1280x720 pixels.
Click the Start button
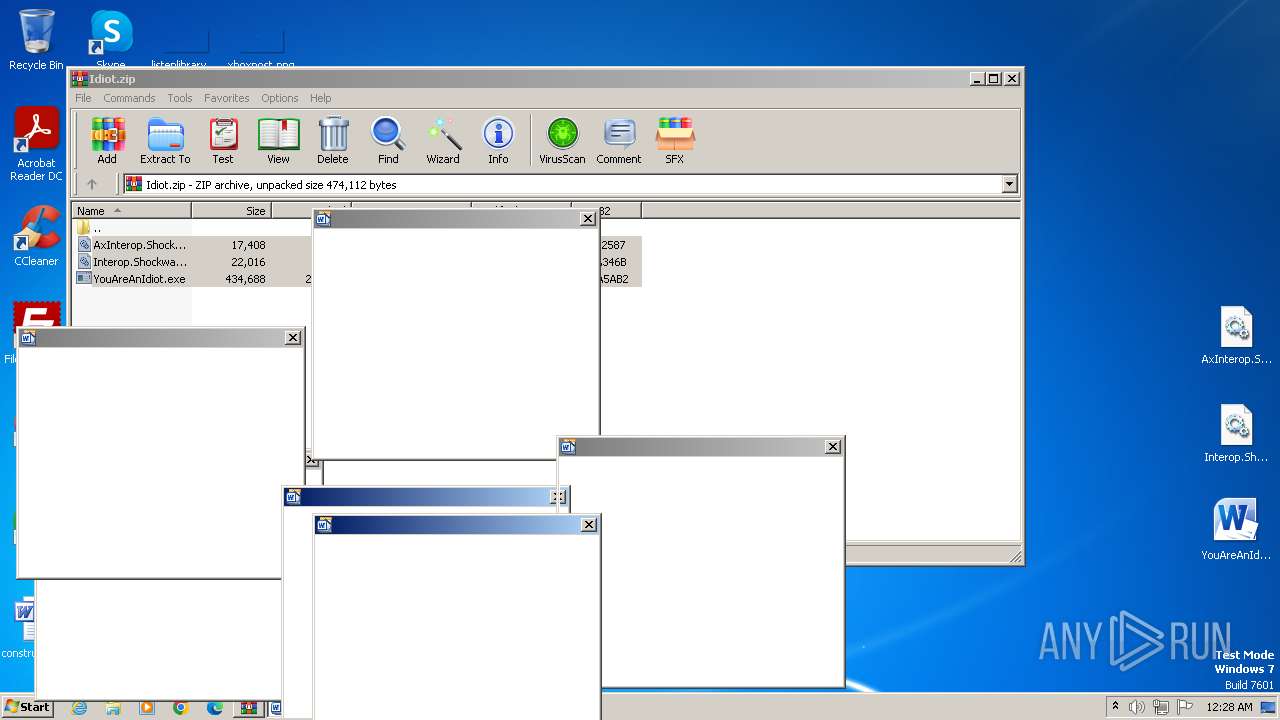click(x=27, y=707)
